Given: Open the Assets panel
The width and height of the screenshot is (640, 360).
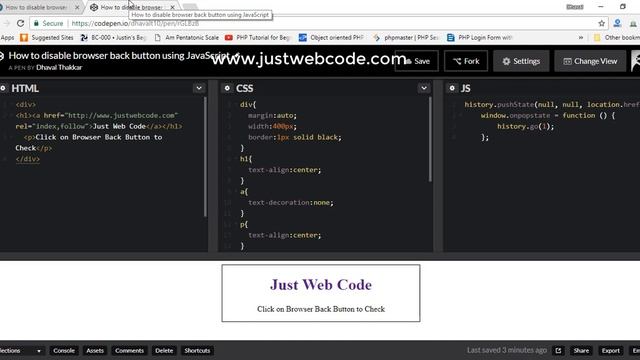Looking at the screenshot, I should pyautogui.click(x=95, y=351).
